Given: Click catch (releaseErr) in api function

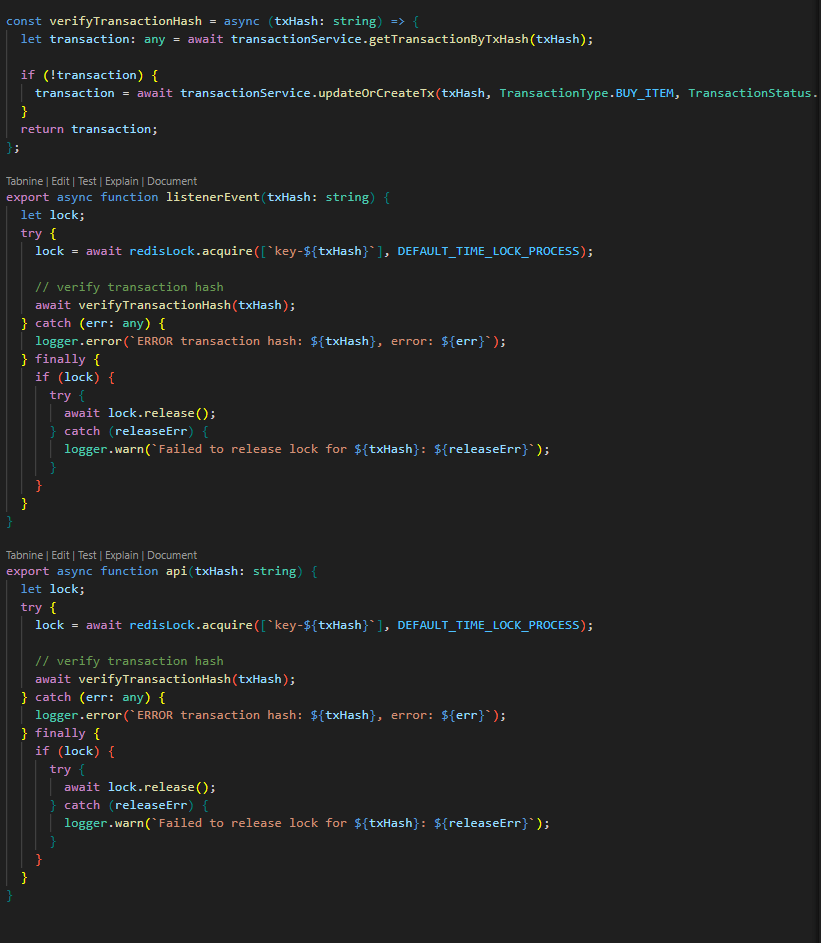Looking at the screenshot, I should click(129, 806).
